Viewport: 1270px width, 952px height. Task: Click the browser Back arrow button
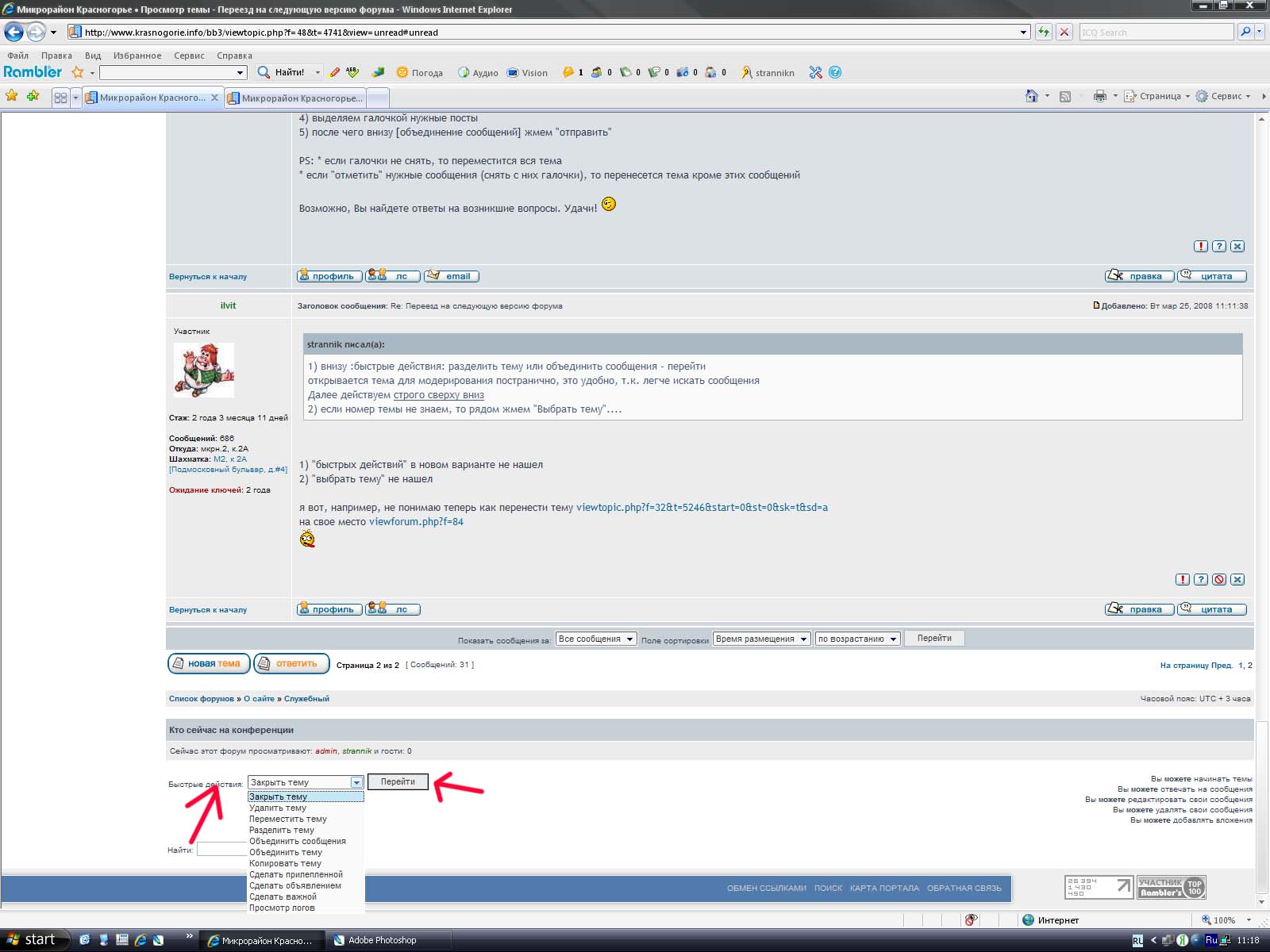[x=14, y=32]
